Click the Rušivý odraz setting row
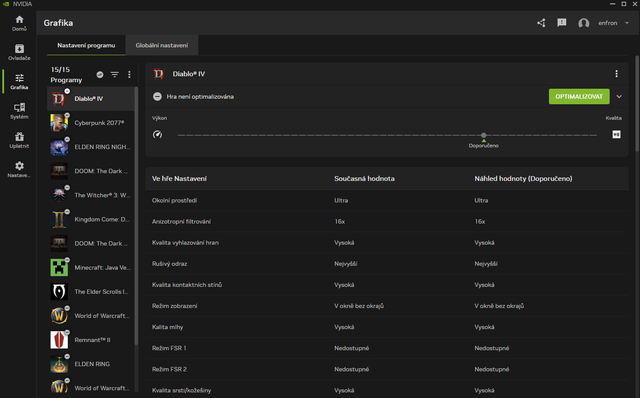 (x=387, y=264)
